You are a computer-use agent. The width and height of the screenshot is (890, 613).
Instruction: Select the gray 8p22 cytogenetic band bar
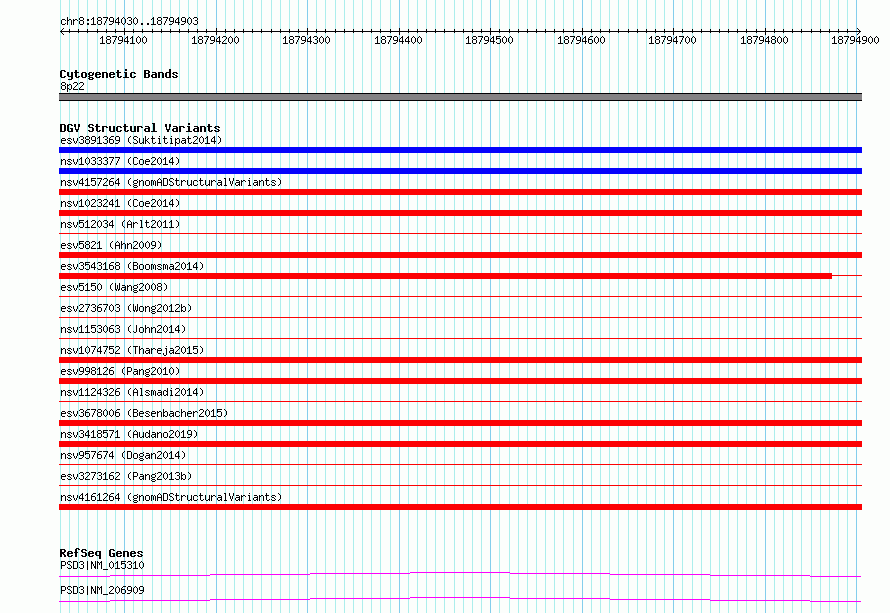click(460, 97)
